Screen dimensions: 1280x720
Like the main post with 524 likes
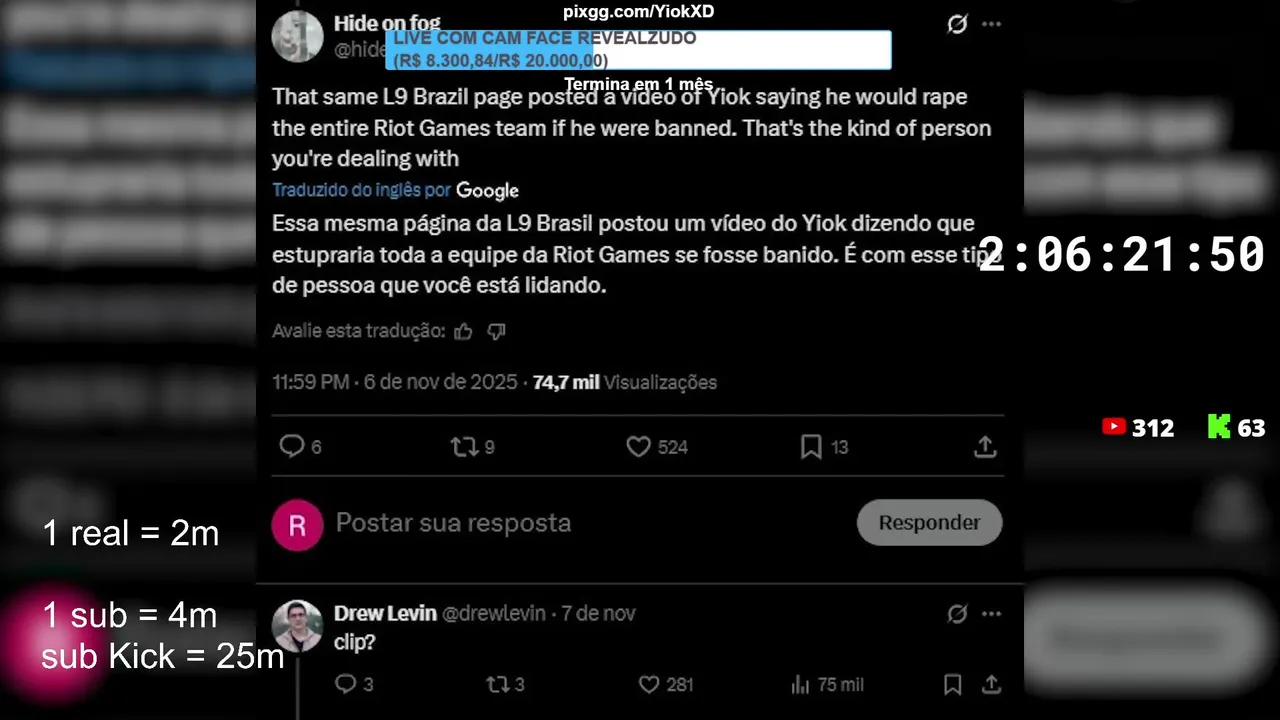pos(638,447)
